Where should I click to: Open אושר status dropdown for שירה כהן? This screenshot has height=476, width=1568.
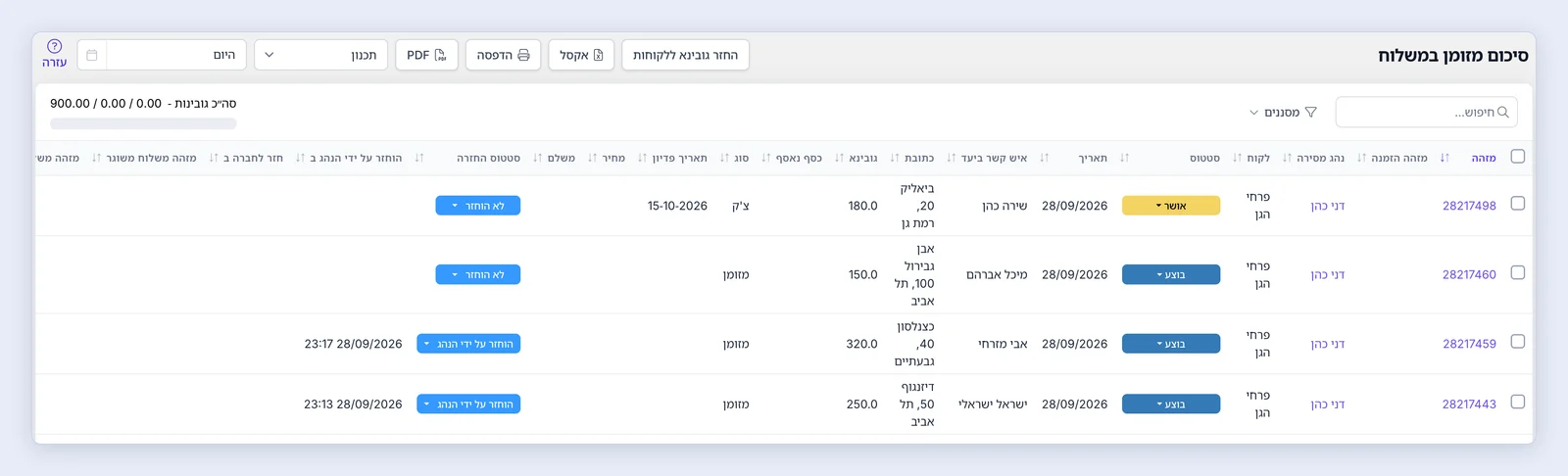click(1171, 206)
